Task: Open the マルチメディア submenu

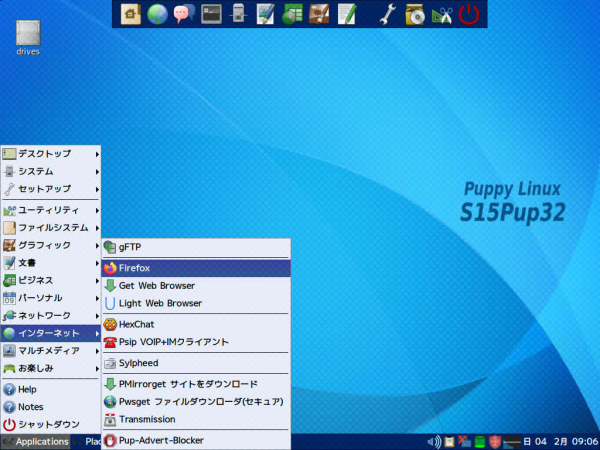Action: coord(51,351)
